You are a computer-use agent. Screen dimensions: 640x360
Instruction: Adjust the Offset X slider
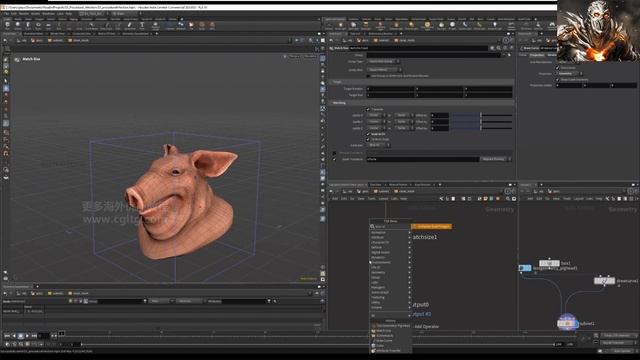(x=481, y=116)
